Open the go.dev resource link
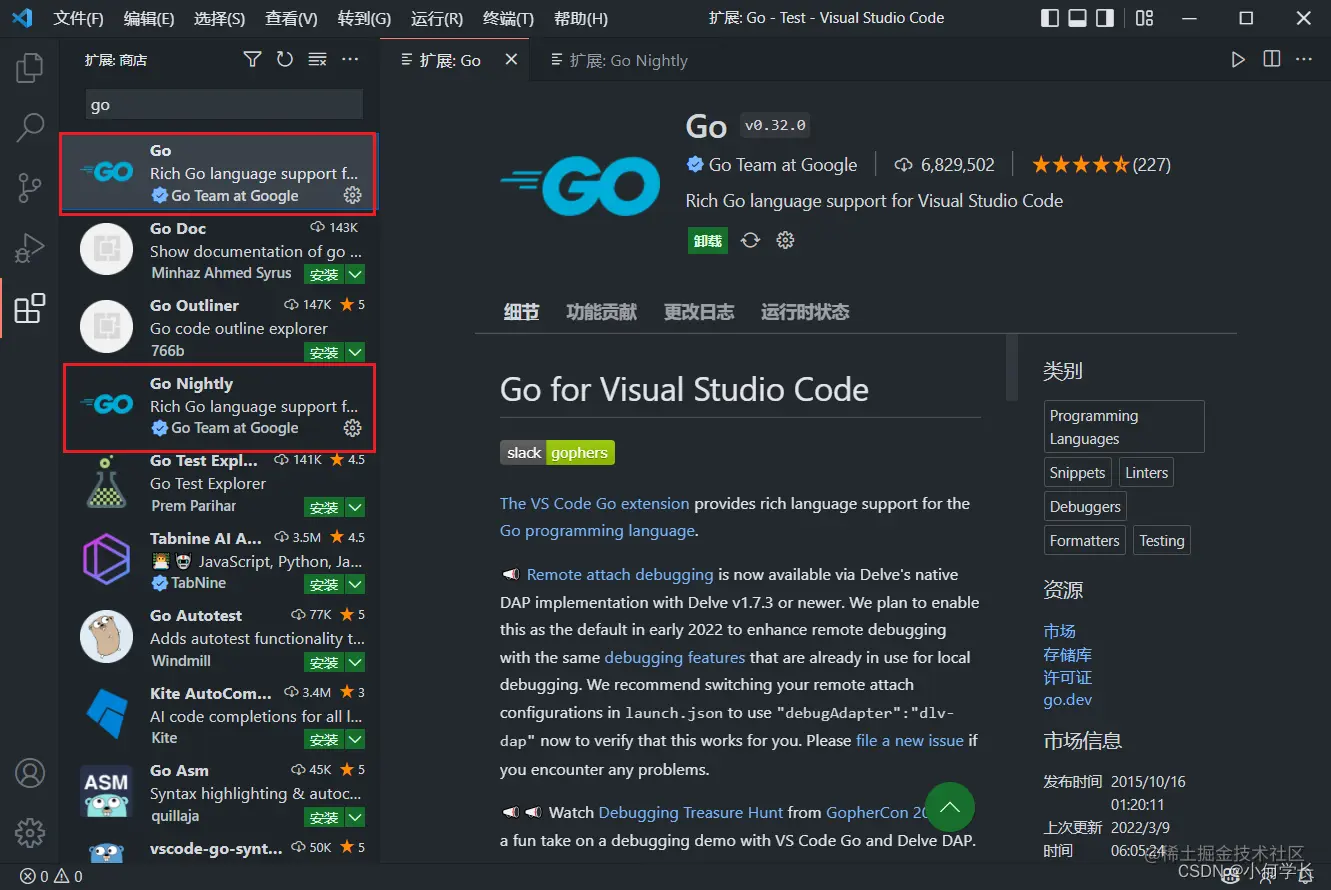This screenshot has height=890, width=1331. (x=1067, y=700)
